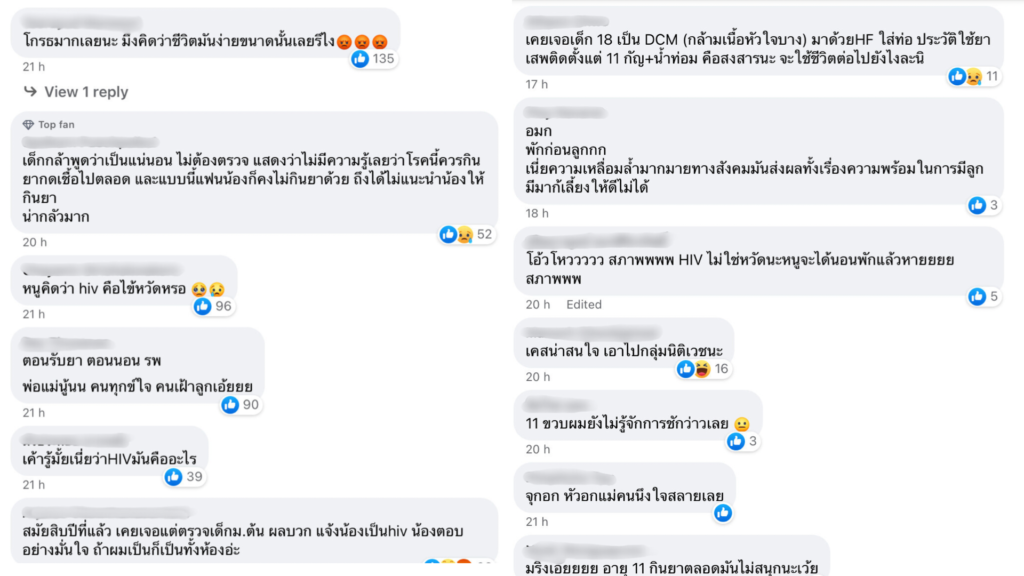Open reactions with 11 on the DCM comment

pos(974,77)
